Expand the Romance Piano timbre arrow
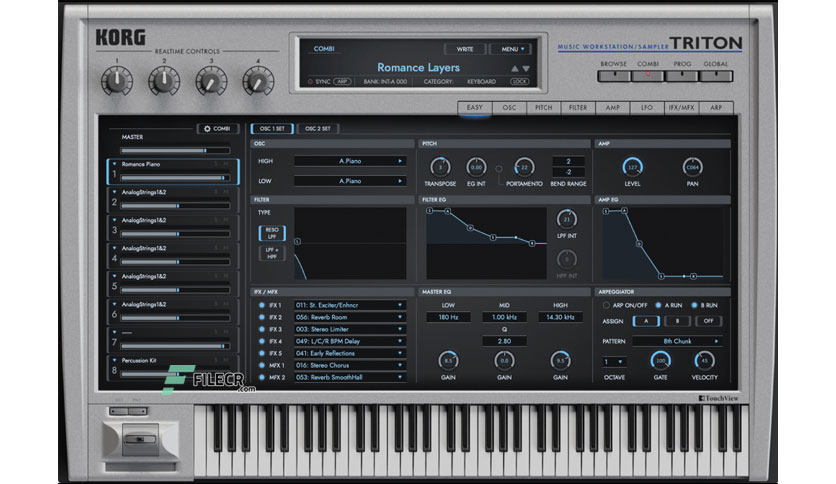This screenshot has width=836, height=484. coord(114,164)
